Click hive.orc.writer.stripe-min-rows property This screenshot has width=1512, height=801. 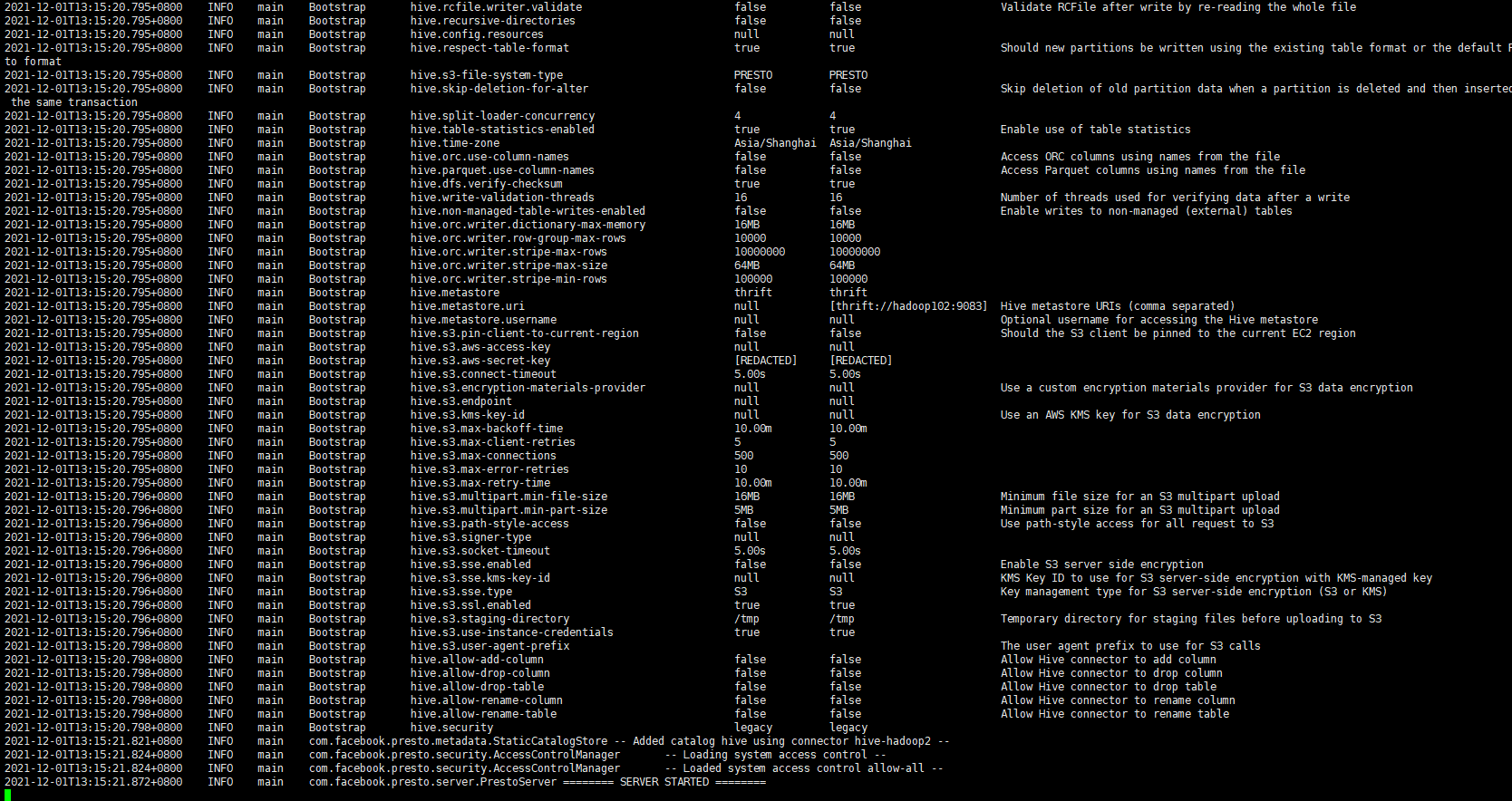(509, 279)
